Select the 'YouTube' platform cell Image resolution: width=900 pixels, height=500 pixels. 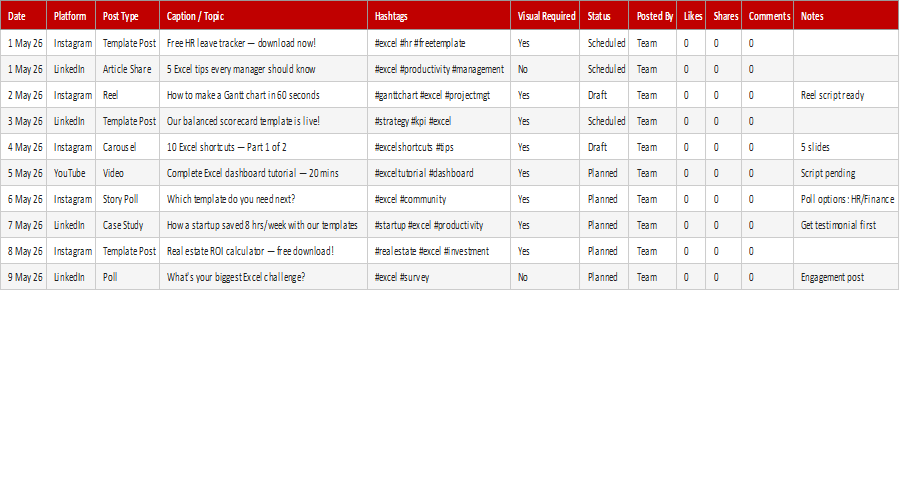coord(71,173)
